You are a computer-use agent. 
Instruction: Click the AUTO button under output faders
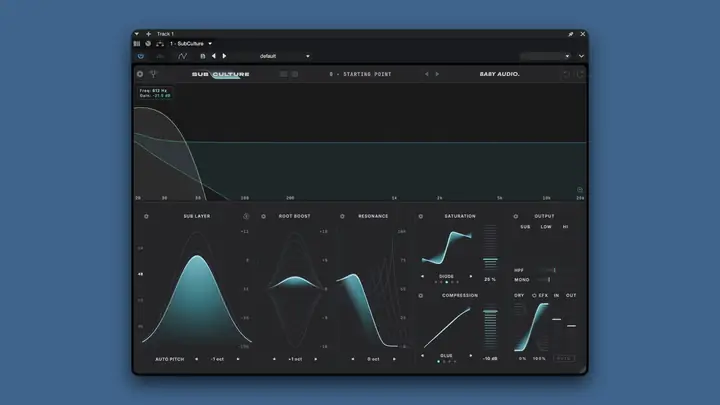pos(564,359)
